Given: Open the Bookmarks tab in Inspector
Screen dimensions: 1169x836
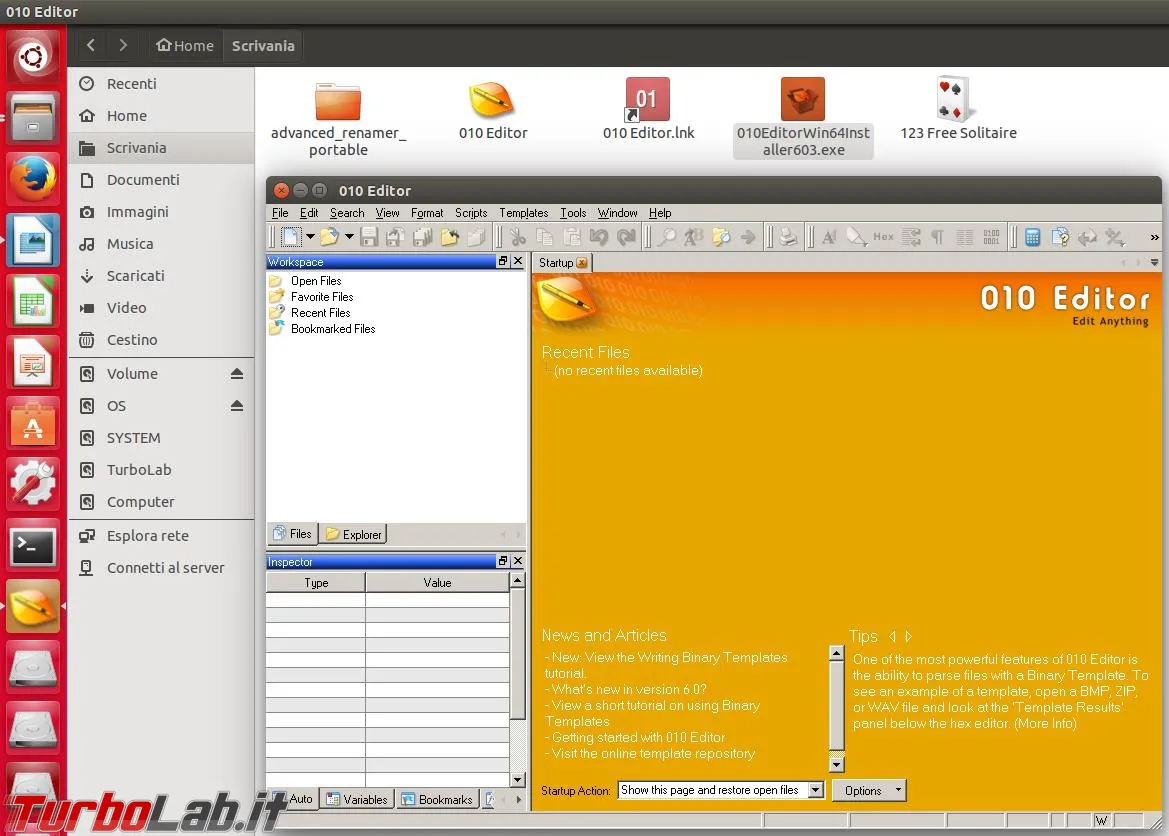Looking at the screenshot, I should pyautogui.click(x=437, y=799).
